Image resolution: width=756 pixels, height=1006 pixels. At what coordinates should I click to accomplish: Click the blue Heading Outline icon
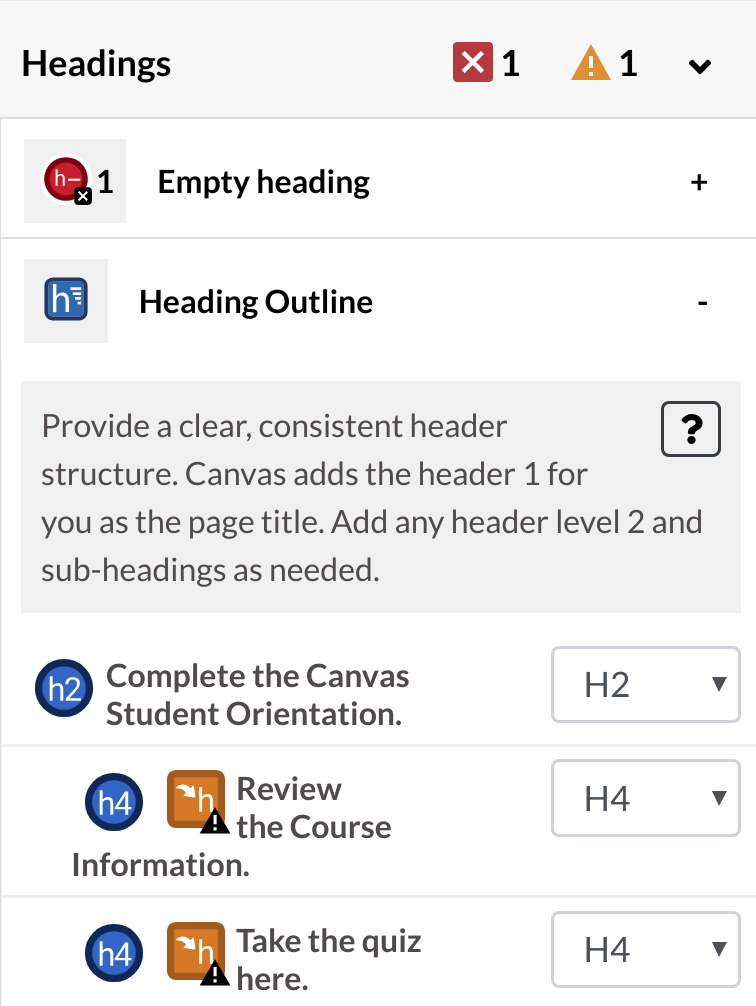[66, 299]
